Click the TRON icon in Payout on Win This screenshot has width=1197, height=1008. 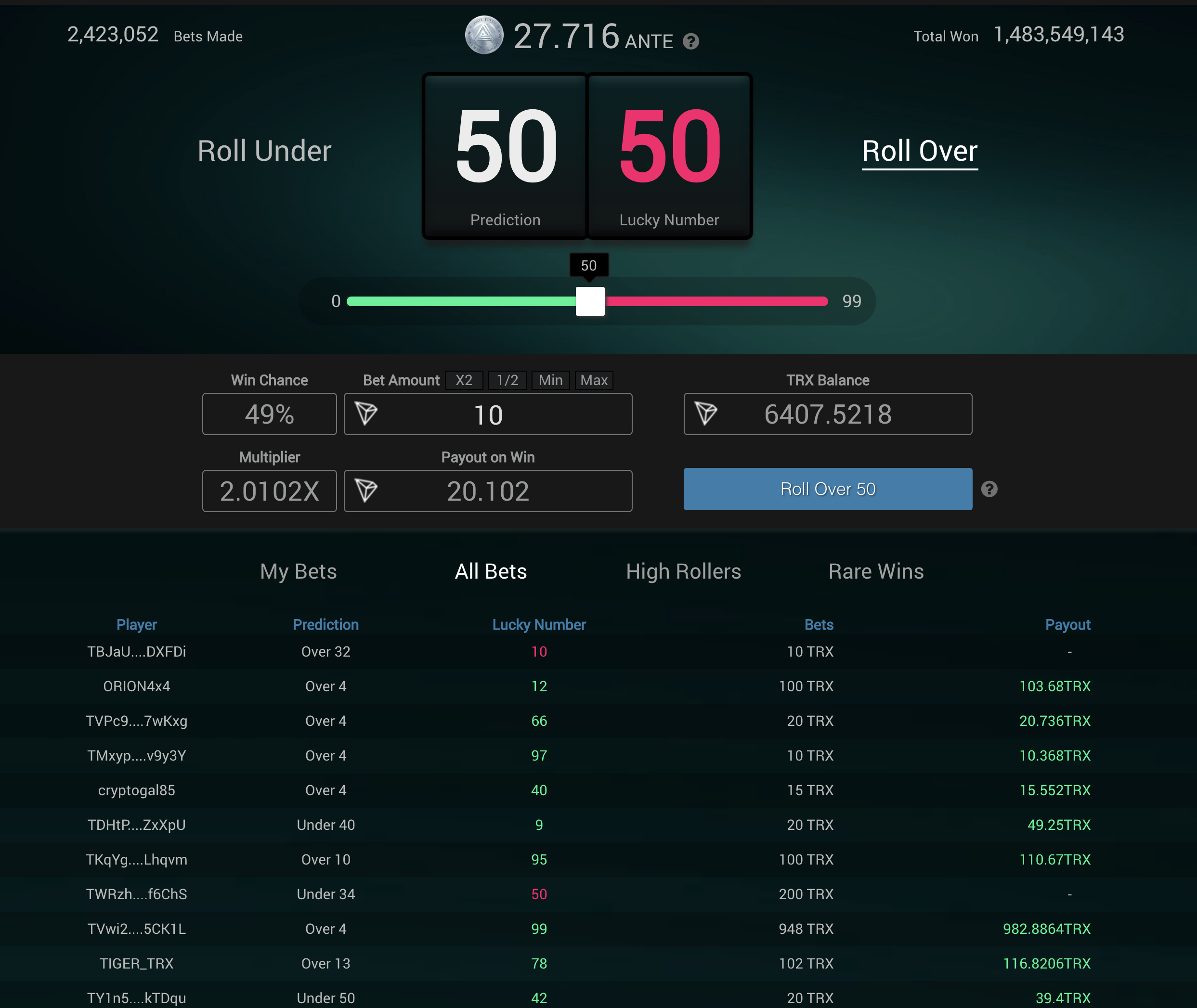(x=366, y=491)
